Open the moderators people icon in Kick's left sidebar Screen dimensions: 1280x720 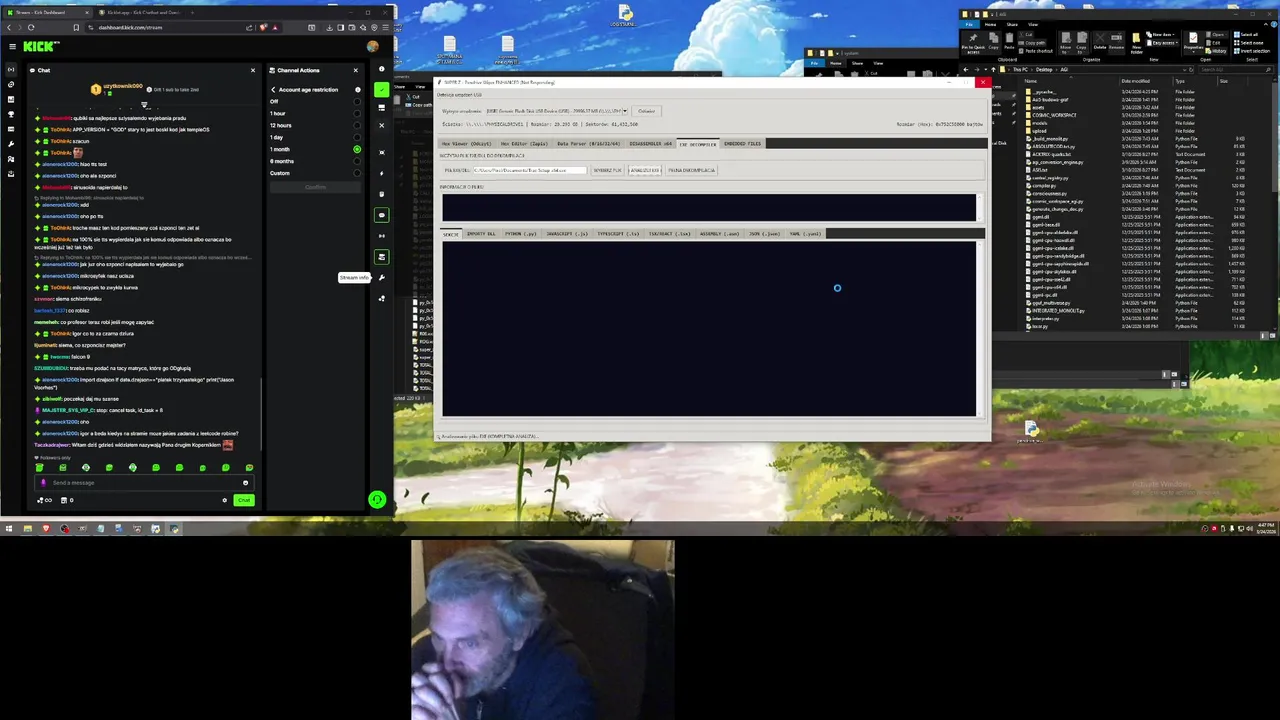pos(11,158)
